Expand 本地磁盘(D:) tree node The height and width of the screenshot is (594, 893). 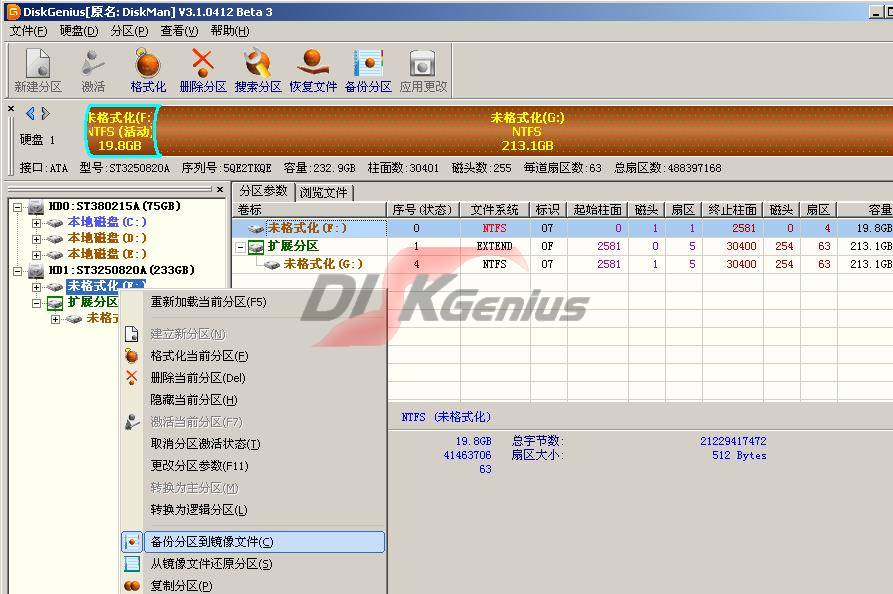(36, 239)
